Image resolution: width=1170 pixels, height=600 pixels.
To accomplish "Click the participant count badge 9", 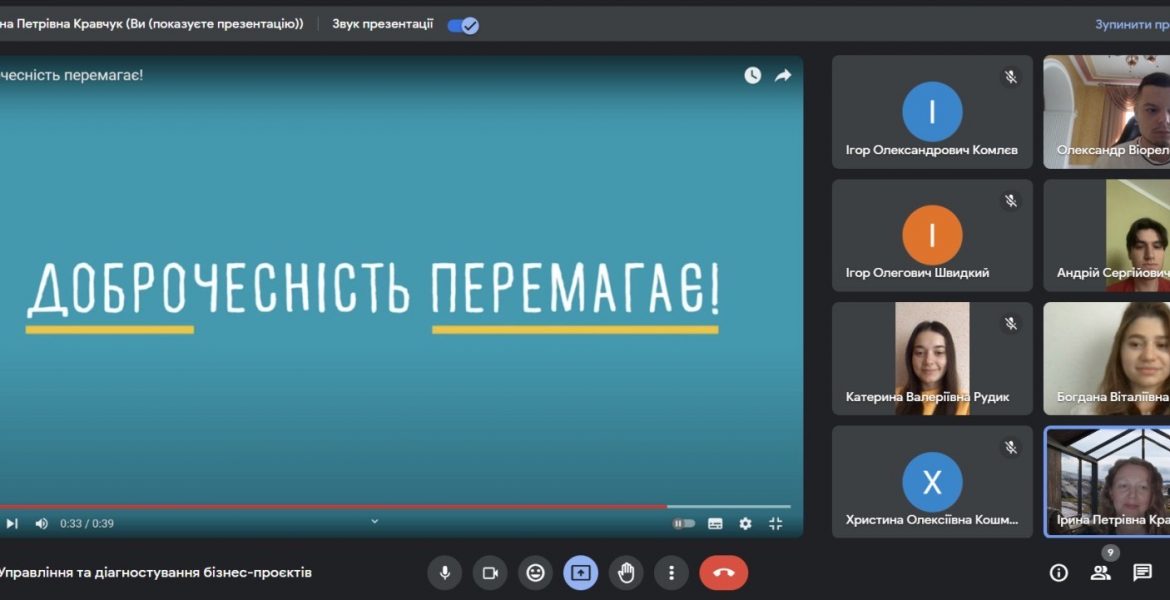I will tap(1110, 553).
